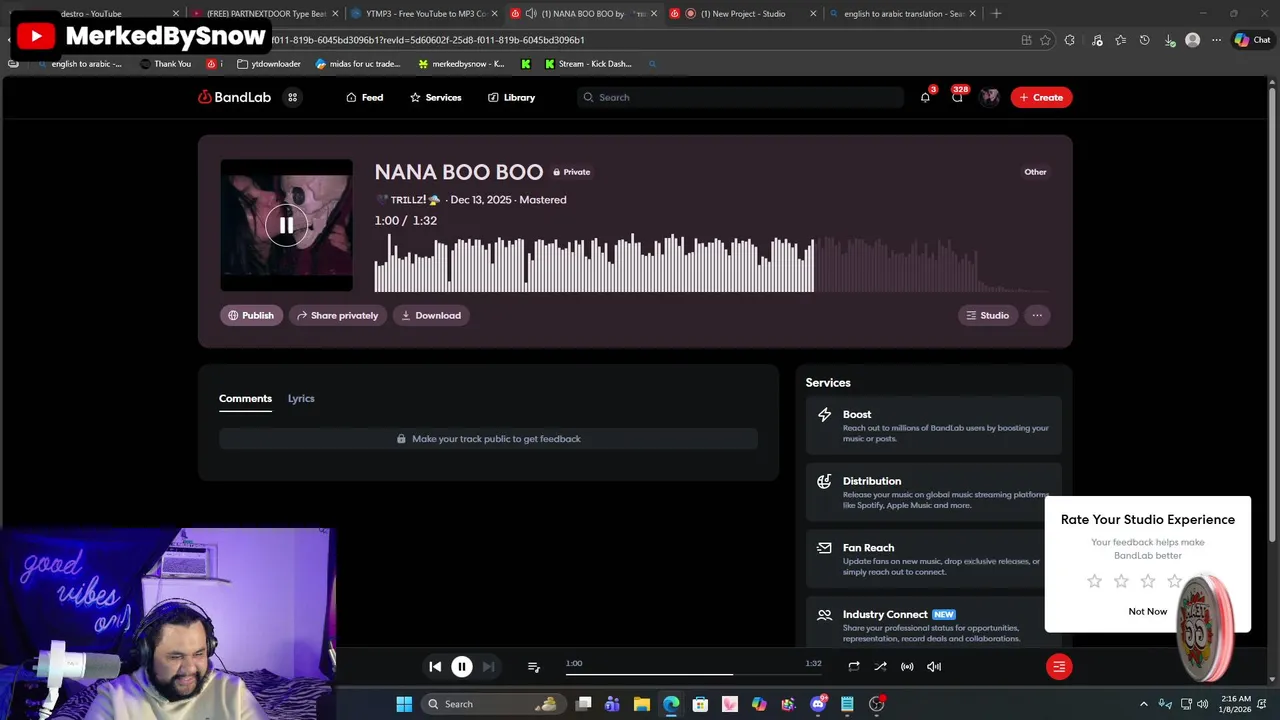The image size is (1280, 720).
Task: Open Microsoft Edge taskbar icon
Action: (x=671, y=704)
